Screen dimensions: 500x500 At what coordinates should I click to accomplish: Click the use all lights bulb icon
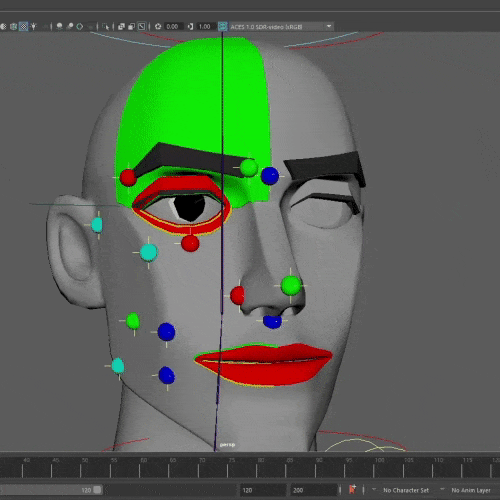(33, 26)
